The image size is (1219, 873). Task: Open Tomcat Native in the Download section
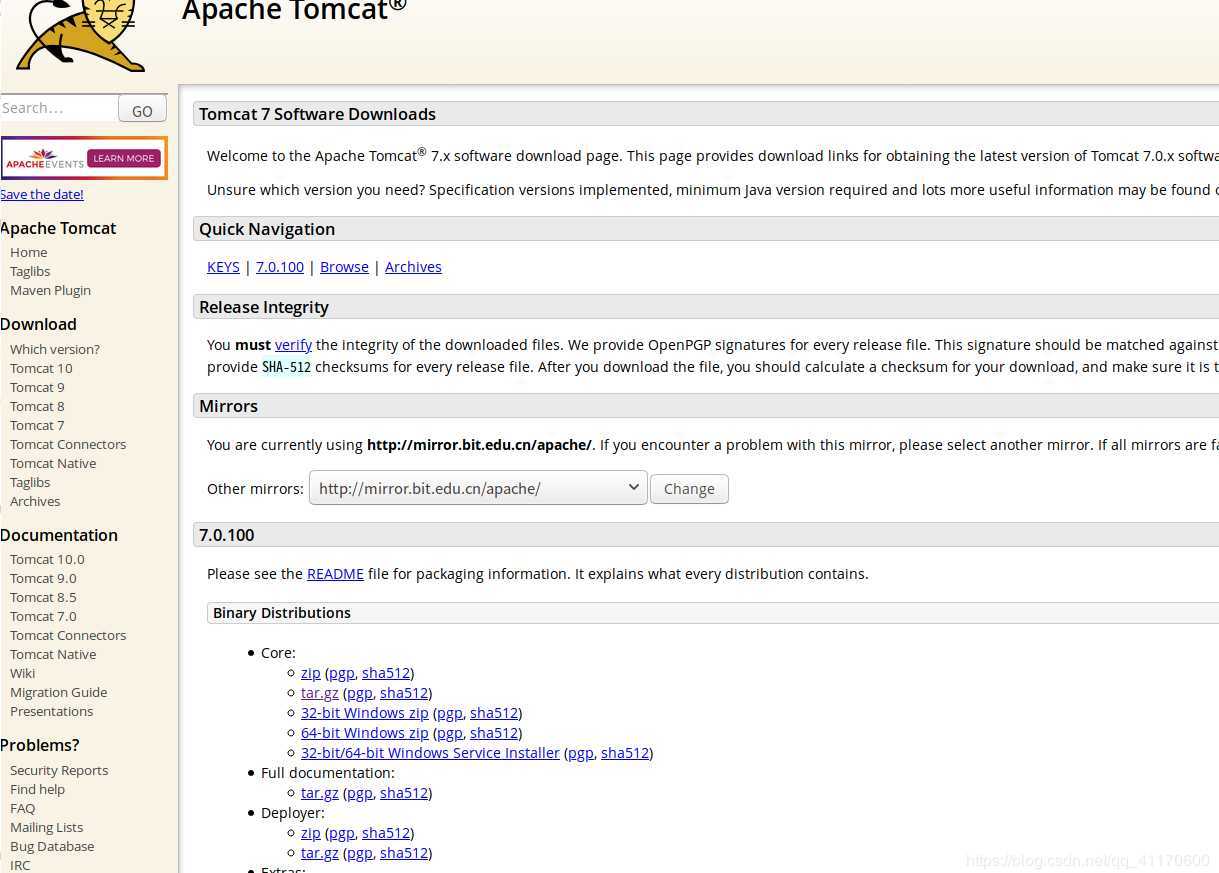coord(53,463)
